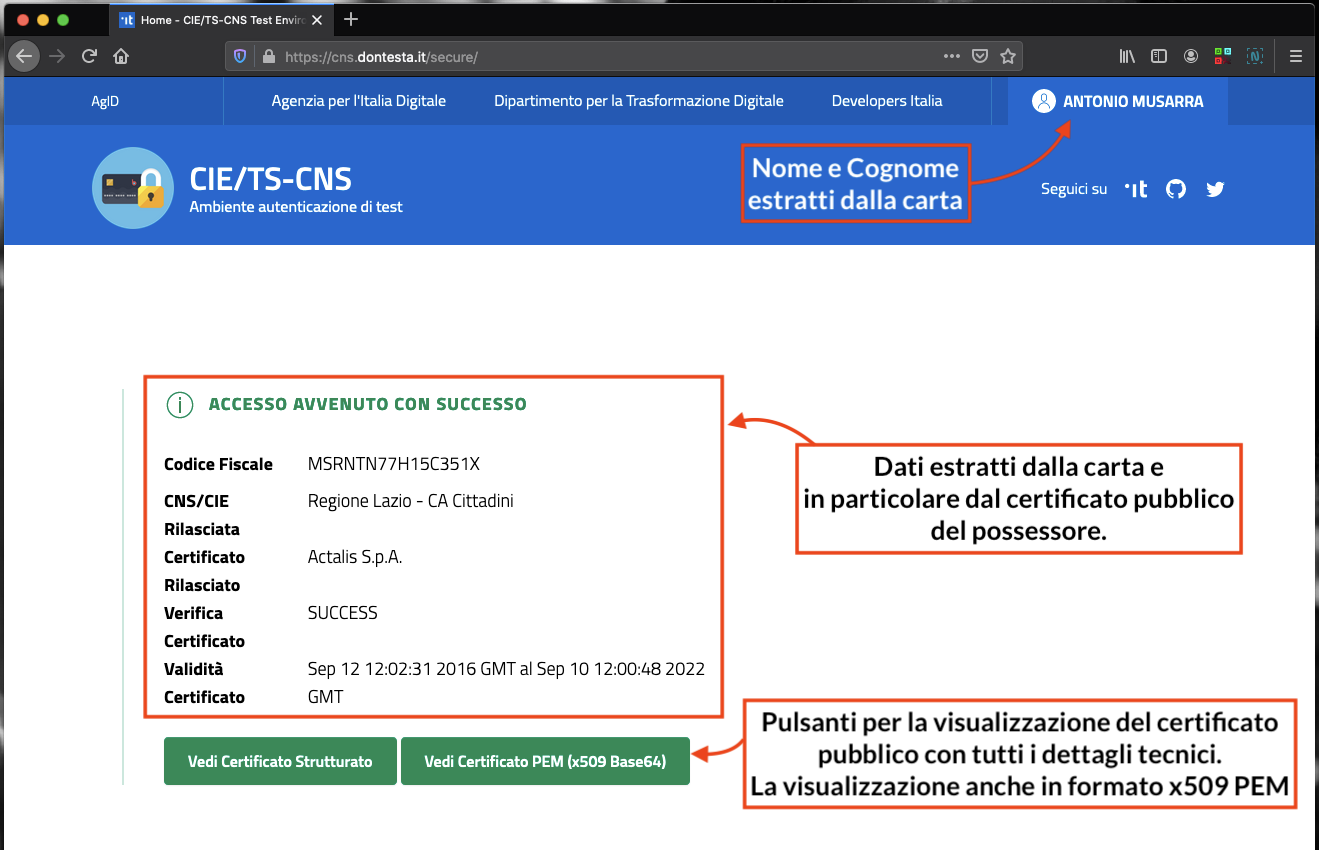Open the ANTONIO MUSARRA user menu

(x=1118, y=101)
